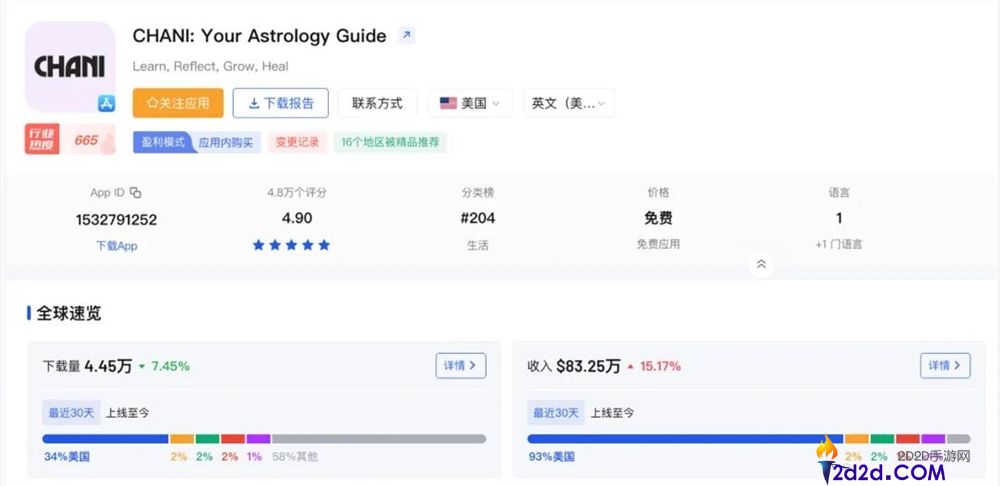Select 上线至今 tab in revenue card
This screenshot has height=486, width=1000.
612,413
